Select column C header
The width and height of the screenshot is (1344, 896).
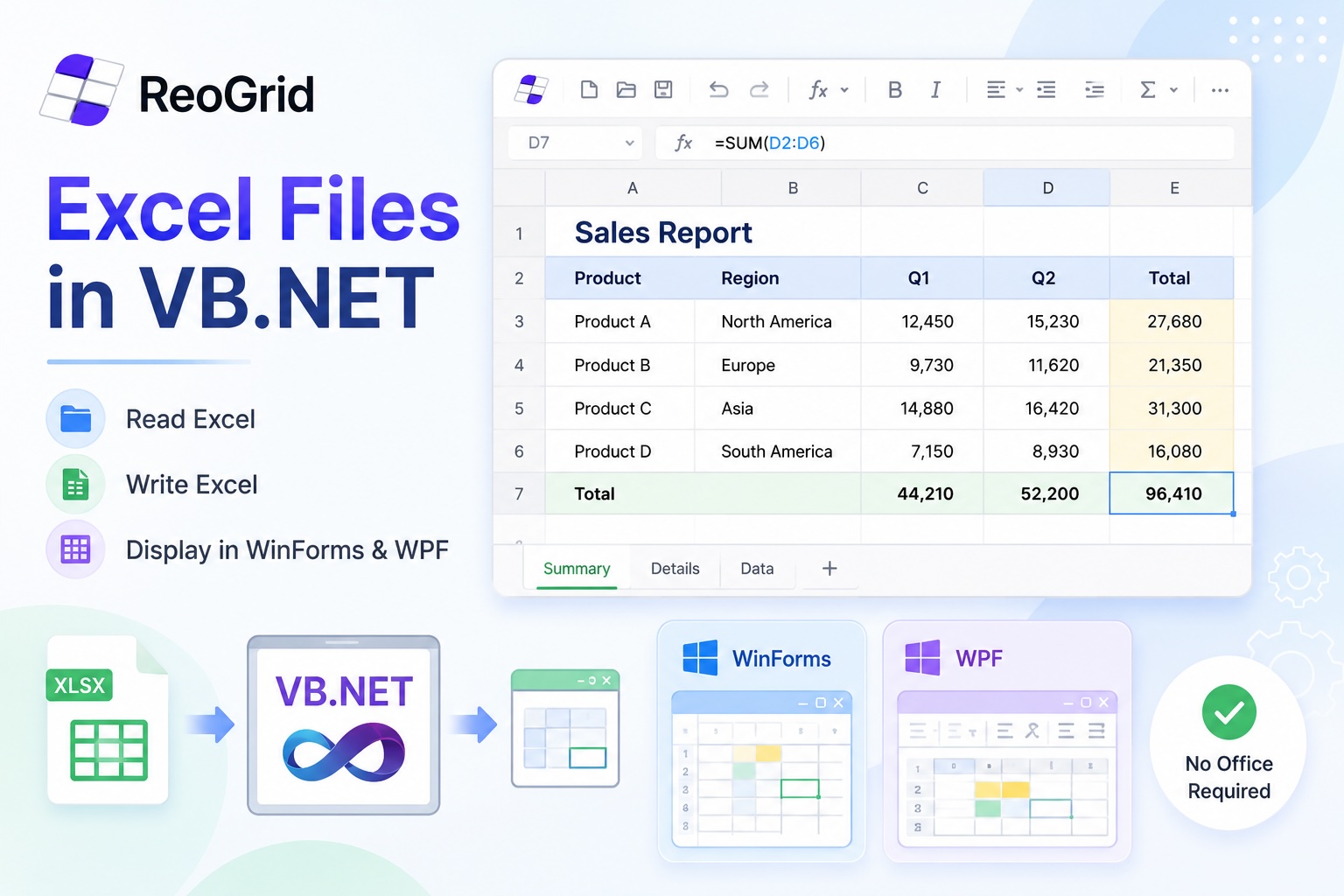tap(922, 188)
